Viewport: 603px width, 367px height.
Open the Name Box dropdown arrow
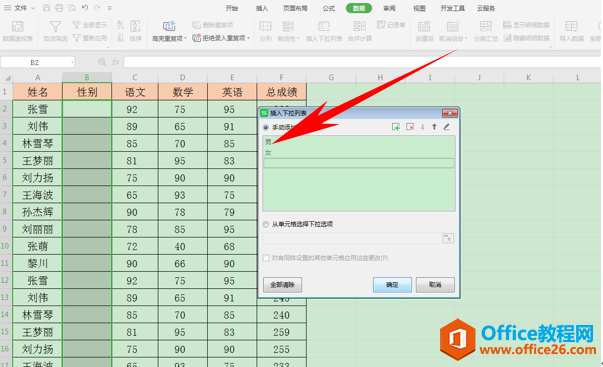tap(72, 62)
